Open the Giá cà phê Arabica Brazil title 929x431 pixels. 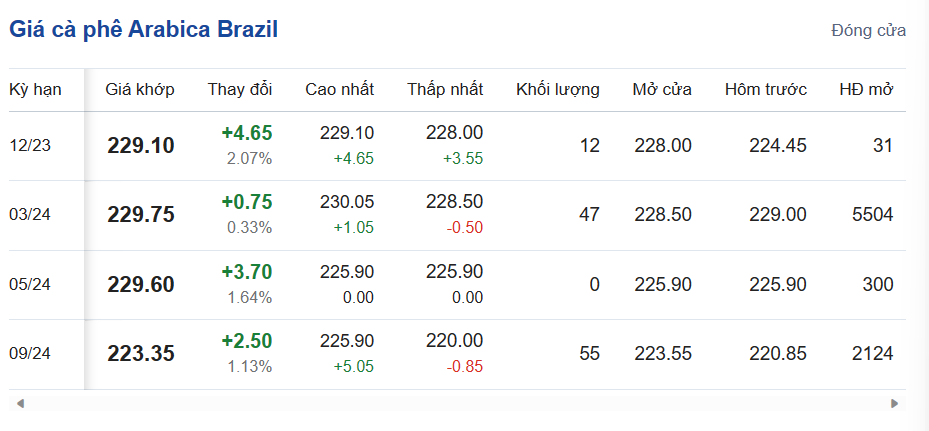(143, 30)
